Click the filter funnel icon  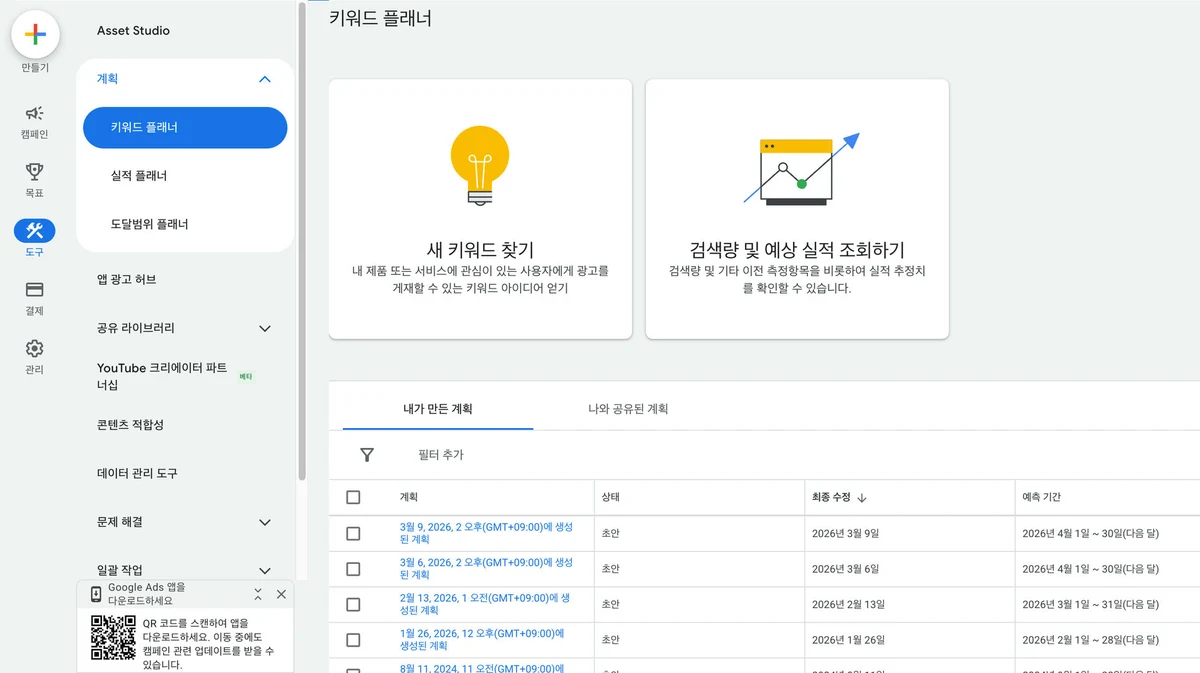click(x=367, y=455)
